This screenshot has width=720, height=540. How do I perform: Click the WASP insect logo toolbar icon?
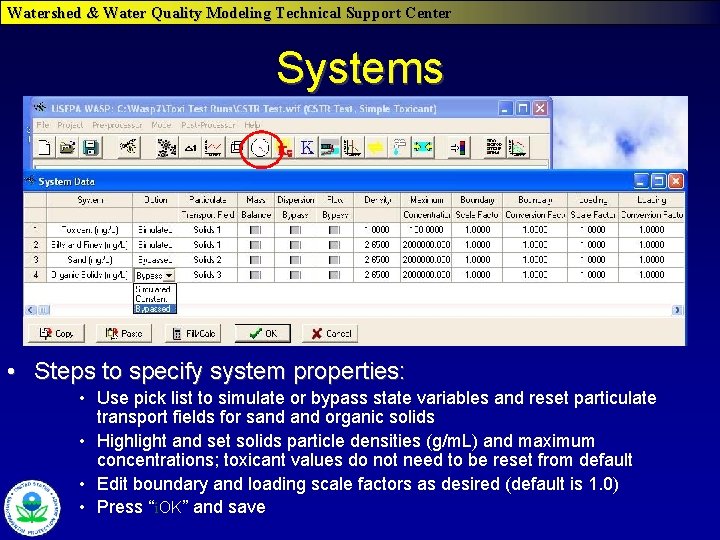coord(128,147)
